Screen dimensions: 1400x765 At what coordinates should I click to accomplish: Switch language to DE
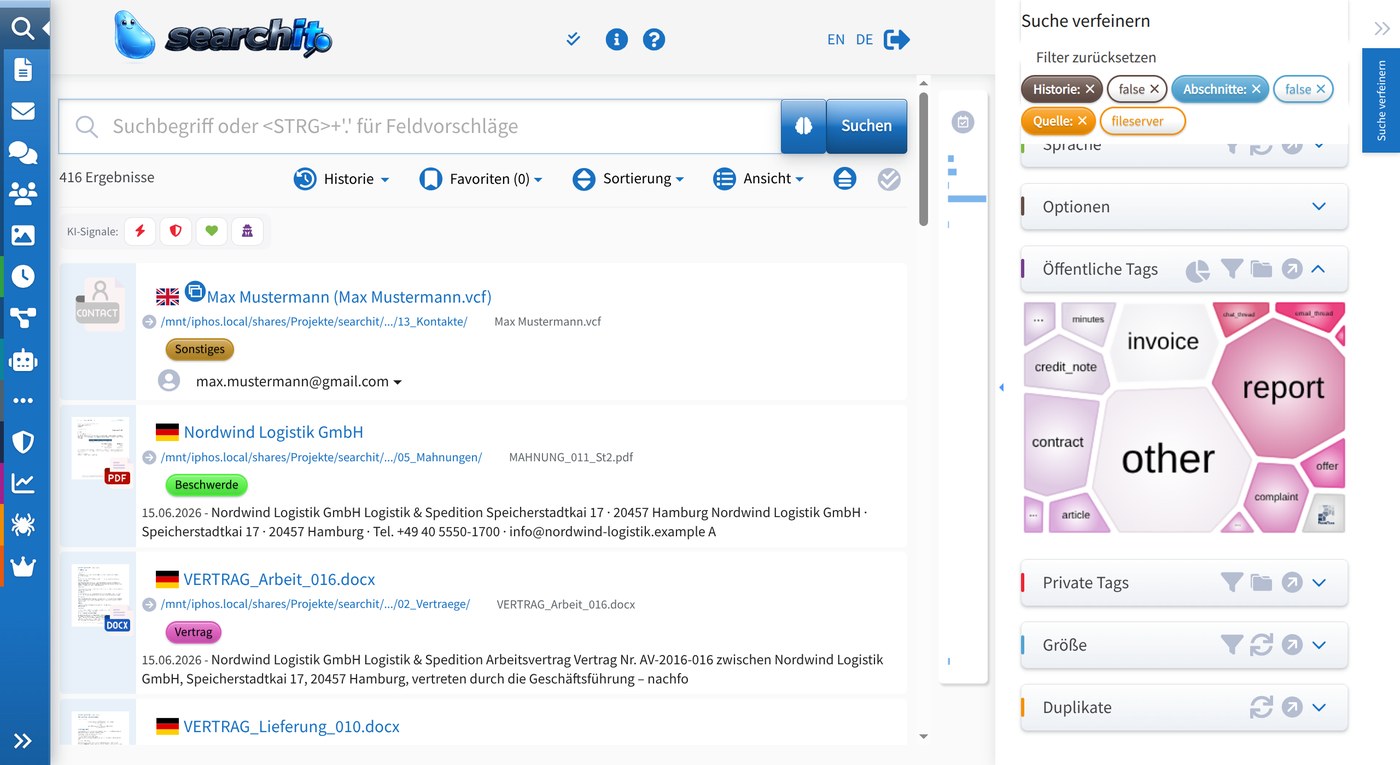click(x=864, y=40)
